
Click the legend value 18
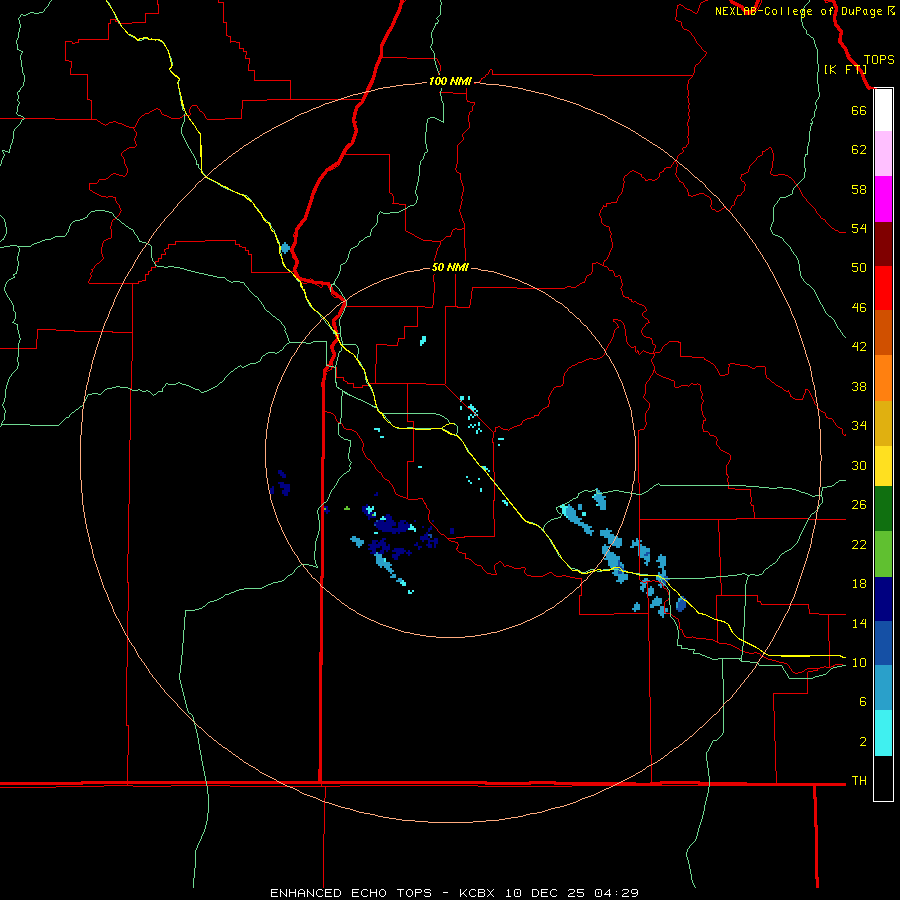point(859,584)
